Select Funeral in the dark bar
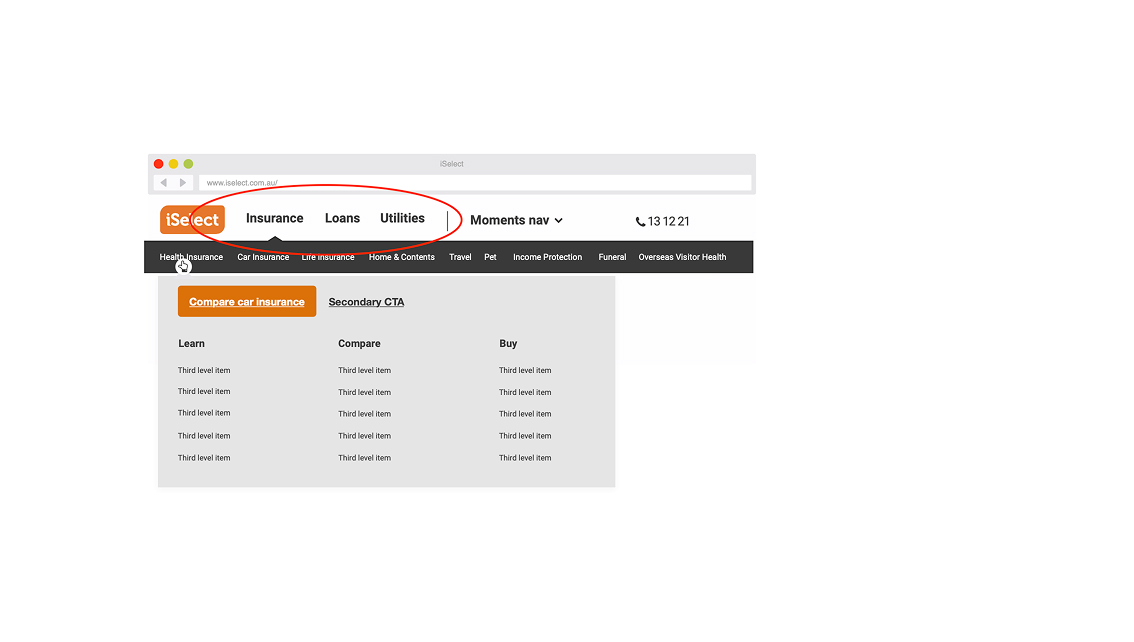 (x=612, y=257)
